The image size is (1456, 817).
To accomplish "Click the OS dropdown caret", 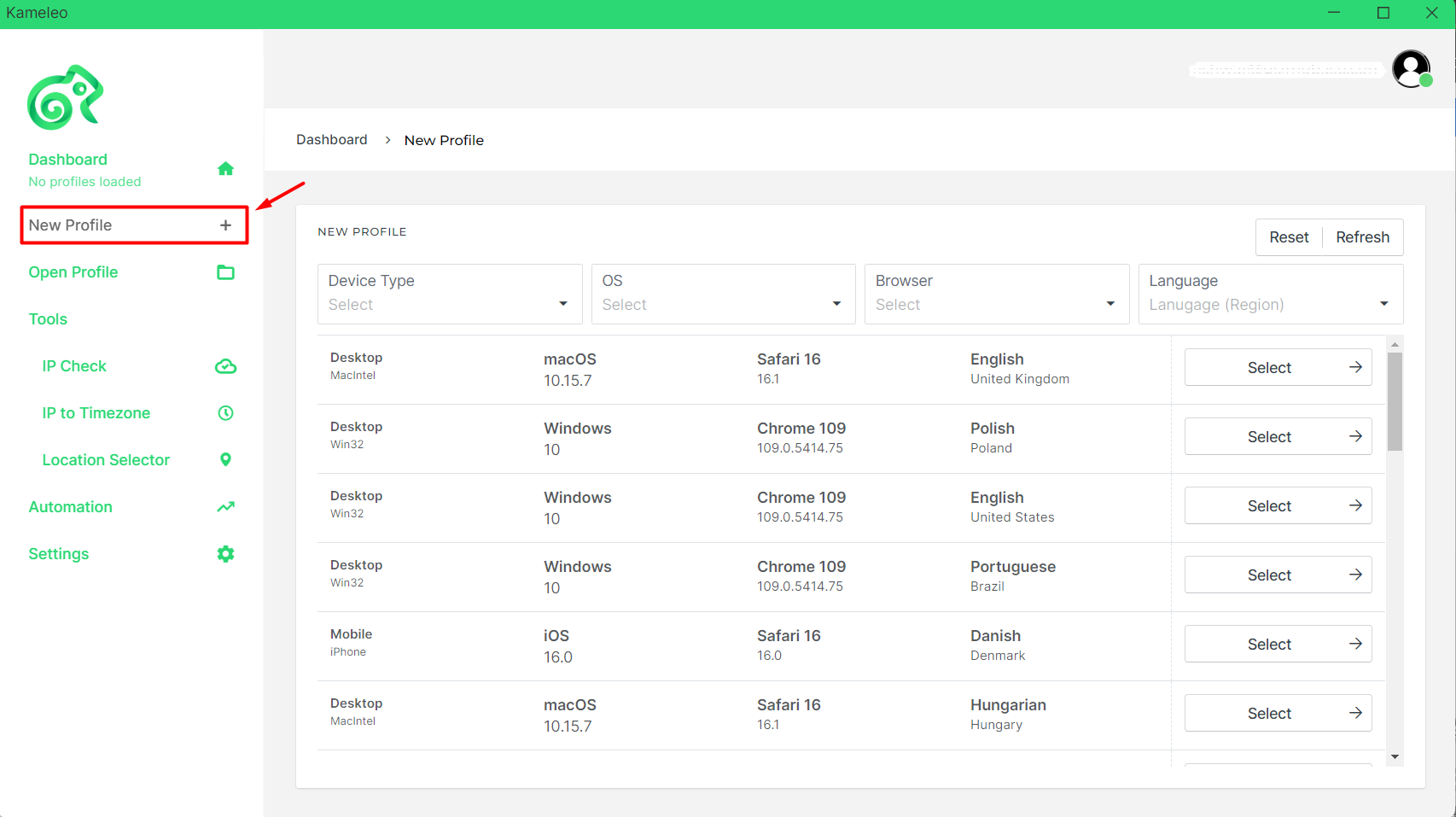I will click(x=836, y=304).
